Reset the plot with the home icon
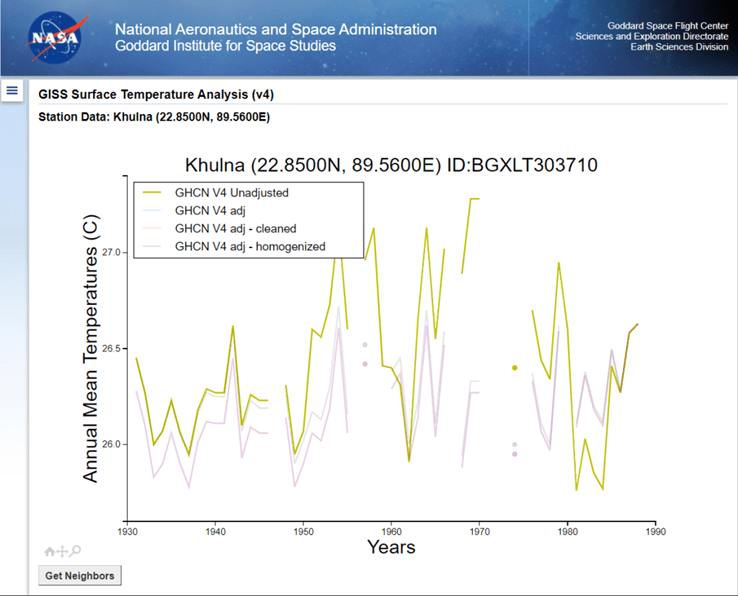This screenshot has height=596, width=738. coord(50,551)
